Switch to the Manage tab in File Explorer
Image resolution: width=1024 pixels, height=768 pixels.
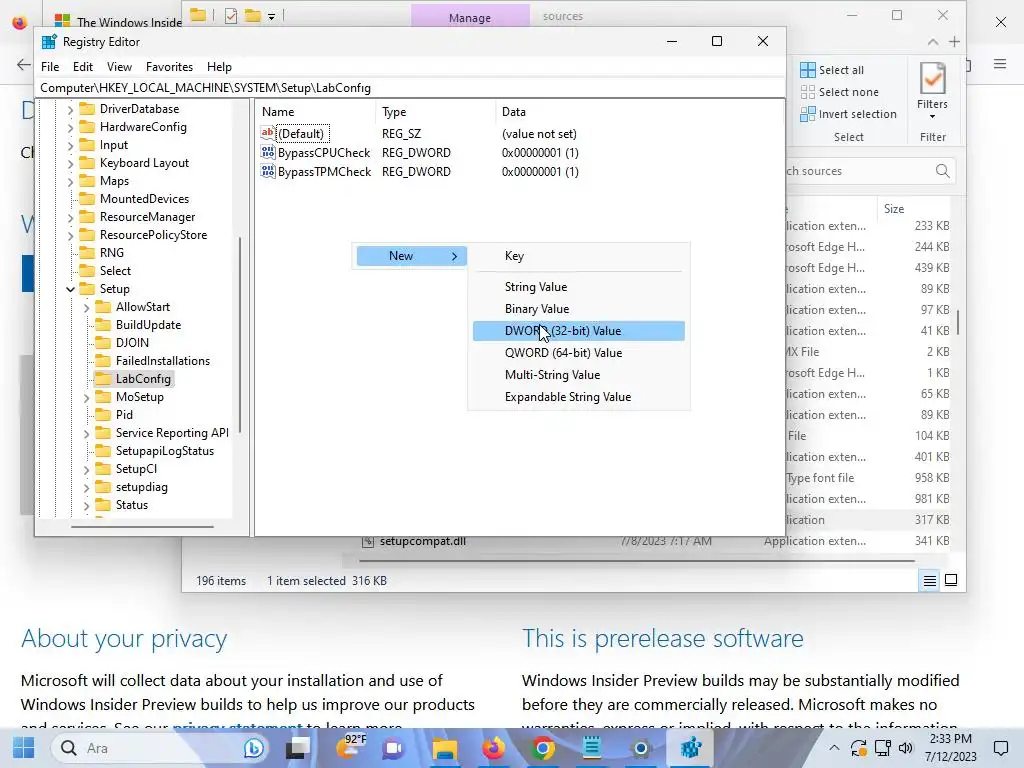click(470, 18)
